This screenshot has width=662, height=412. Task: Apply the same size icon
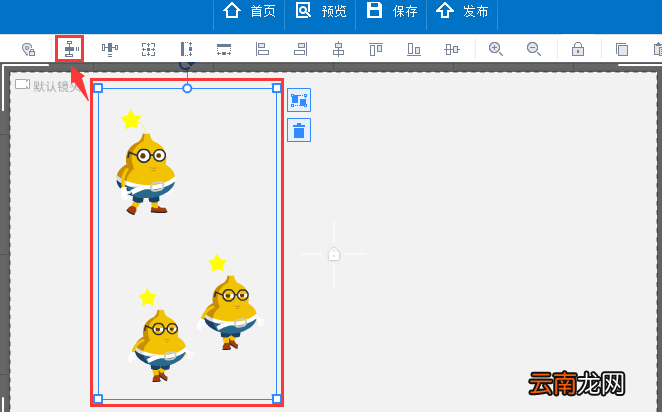[148, 49]
